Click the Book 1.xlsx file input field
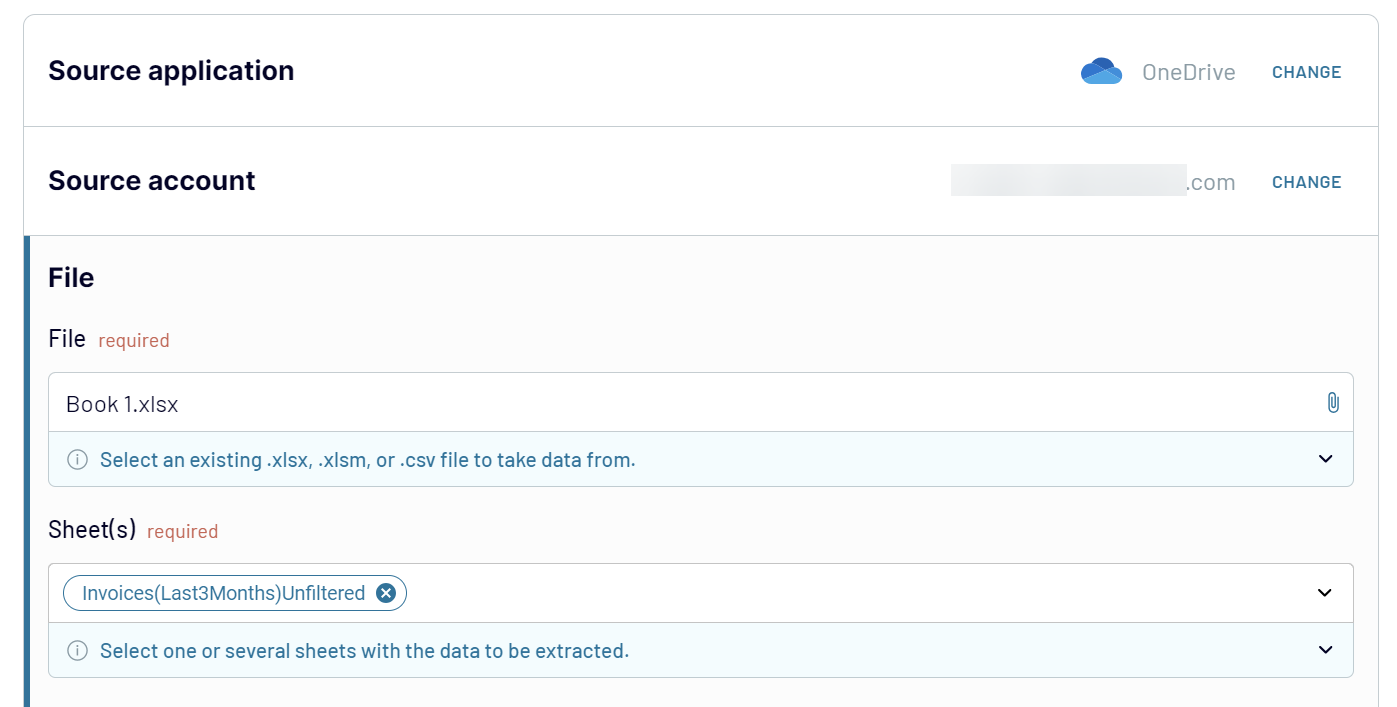 (700, 403)
